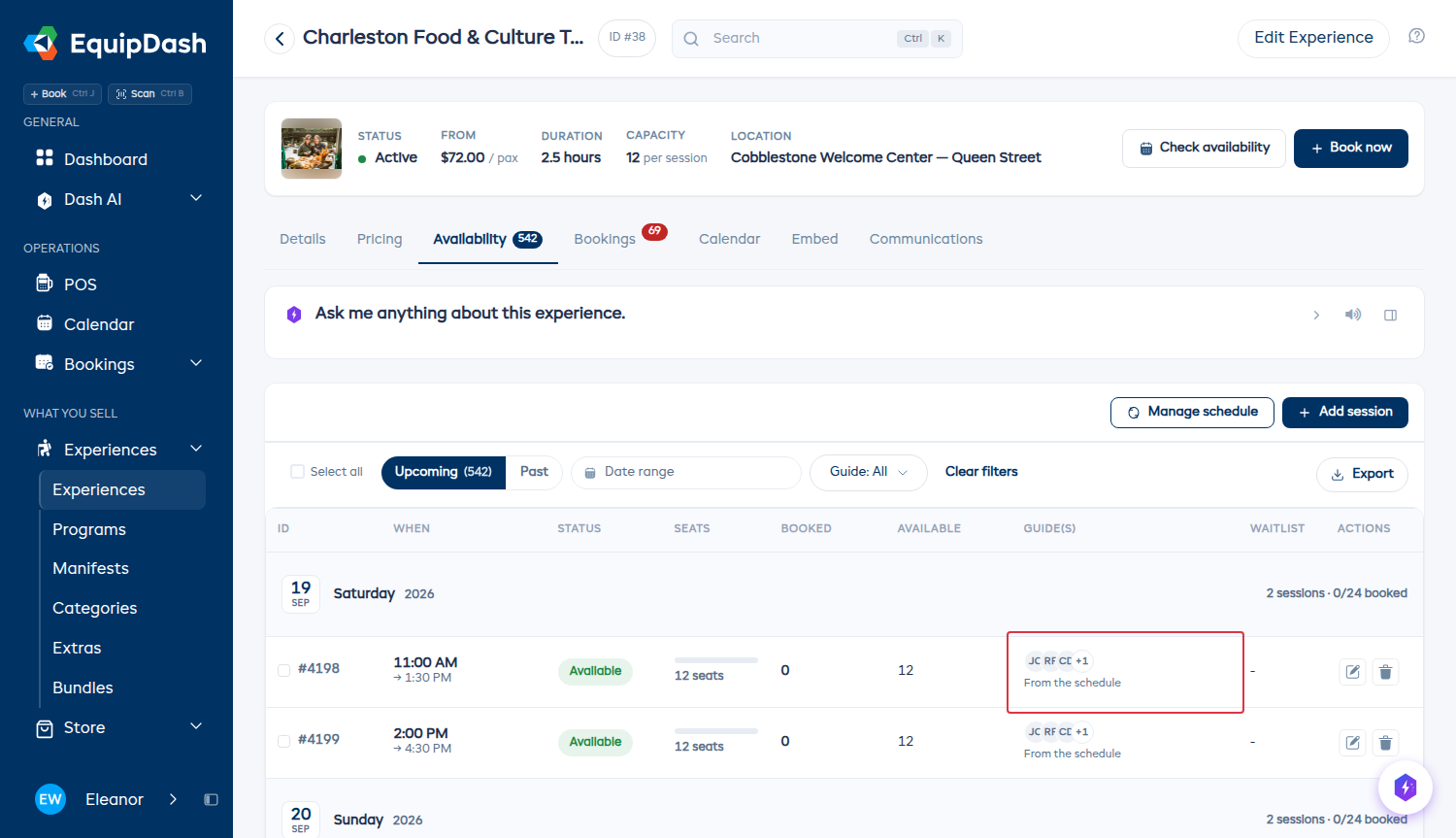The height and width of the screenshot is (838, 1456).
Task: Collapse Experiences sidebar section
Action: click(196, 449)
